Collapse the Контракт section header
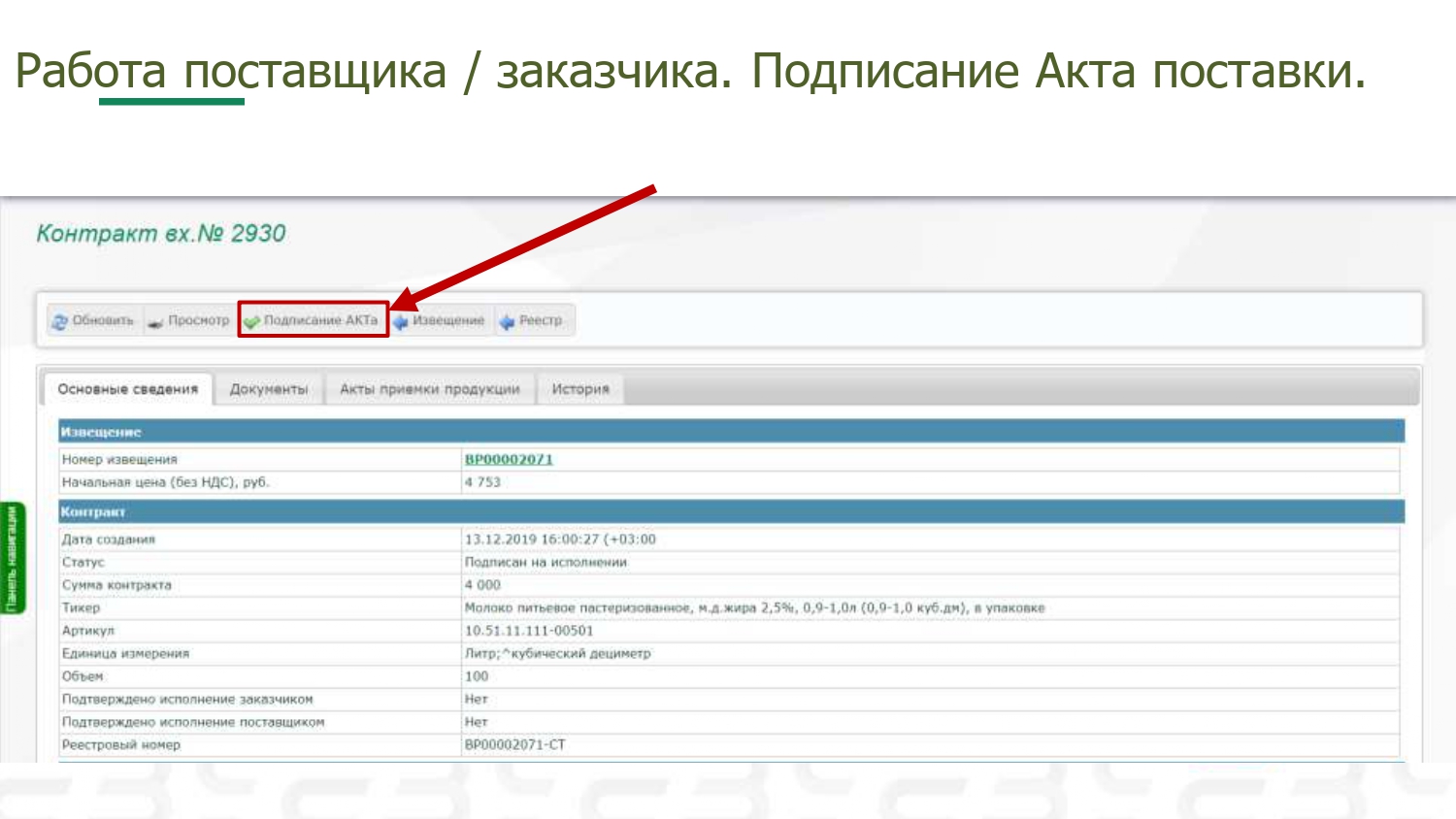Image resolution: width=1456 pixels, height=819 pixels. click(93, 511)
